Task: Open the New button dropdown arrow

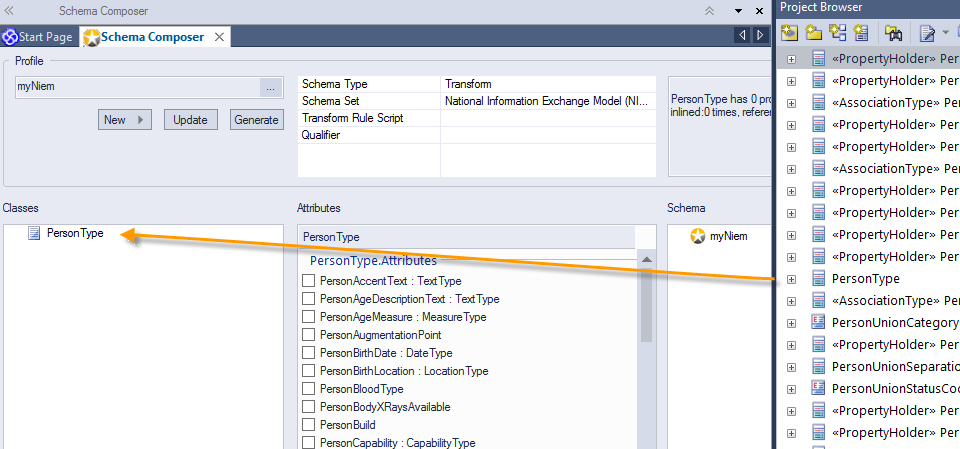Action: coord(140,120)
